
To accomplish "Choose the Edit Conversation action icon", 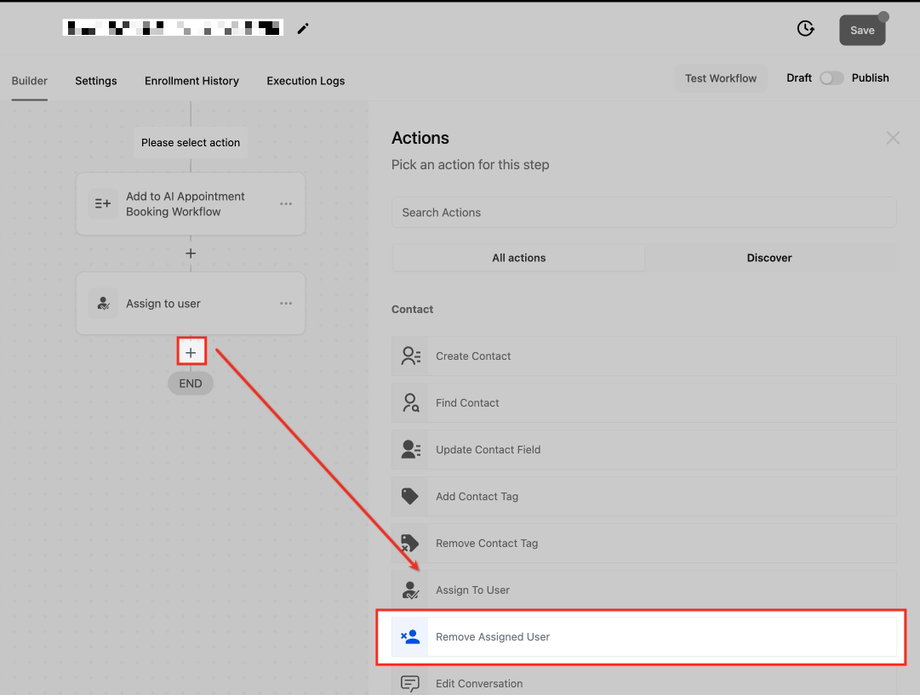I will coord(410,683).
